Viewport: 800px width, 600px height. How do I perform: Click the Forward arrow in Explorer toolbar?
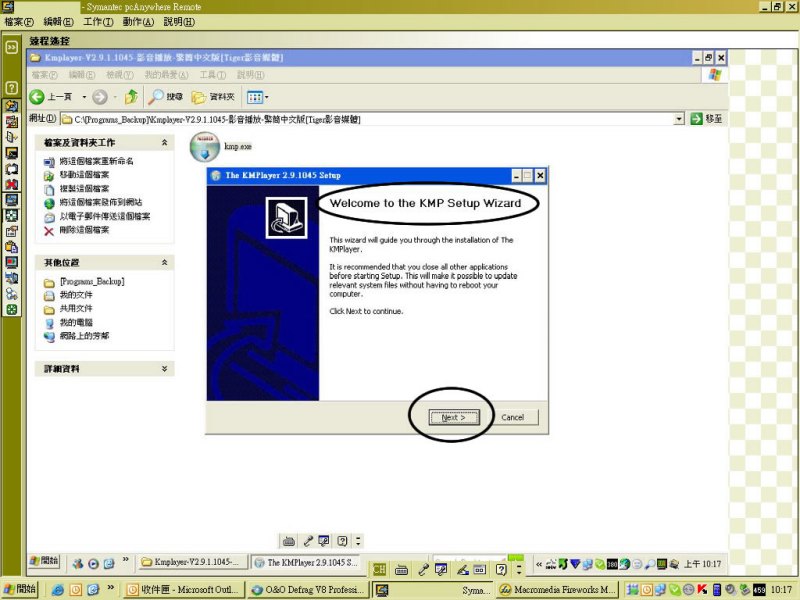tap(99, 97)
